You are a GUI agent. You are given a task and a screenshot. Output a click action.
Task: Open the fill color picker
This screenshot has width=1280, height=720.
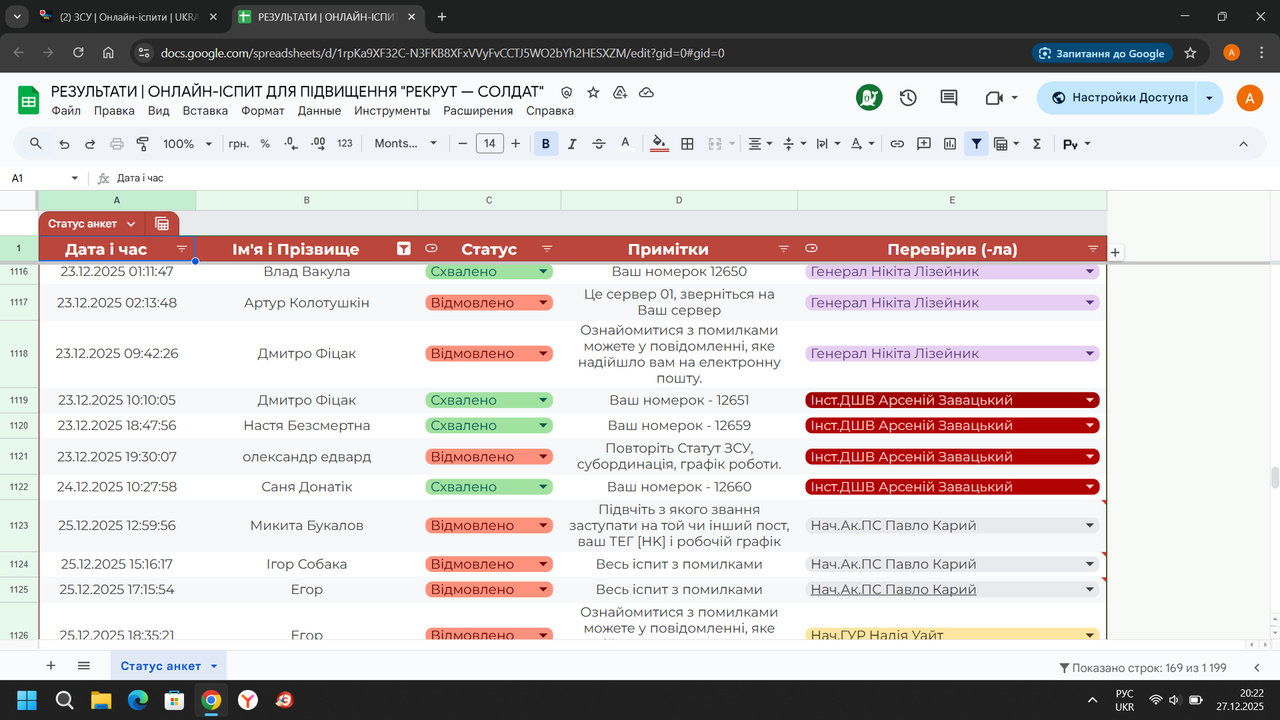point(659,144)
